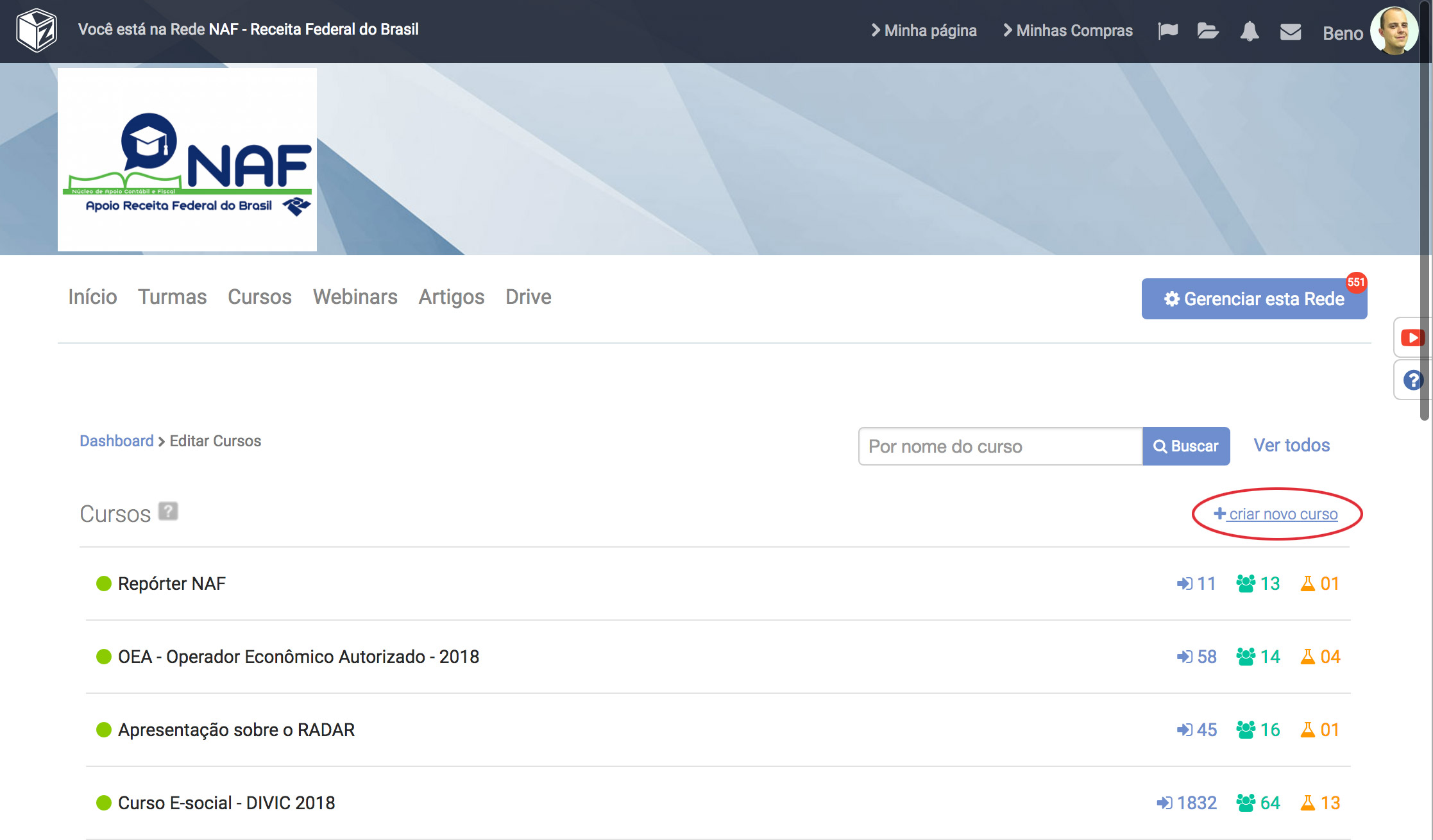Screen dimensions: 1433x840
Task: Click the blue help question side icon
Action: pyautogui.click(x=1412, y=380)
